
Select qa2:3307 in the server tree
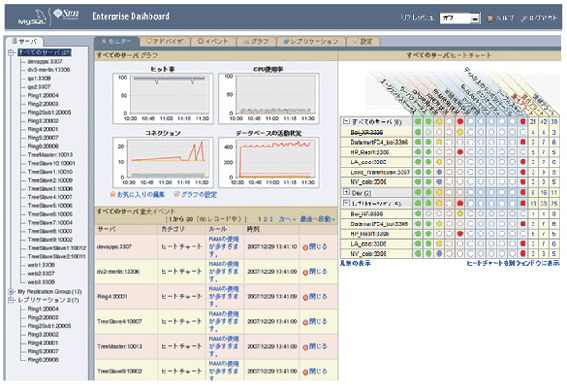coord(39,87)
